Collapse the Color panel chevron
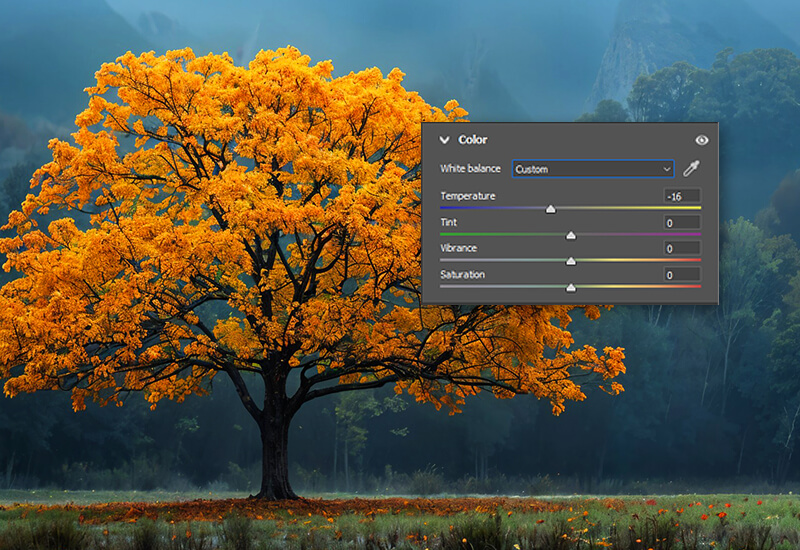Image resolution: width=800 pixels, height=550 pixels. click(x=444, y=140)
